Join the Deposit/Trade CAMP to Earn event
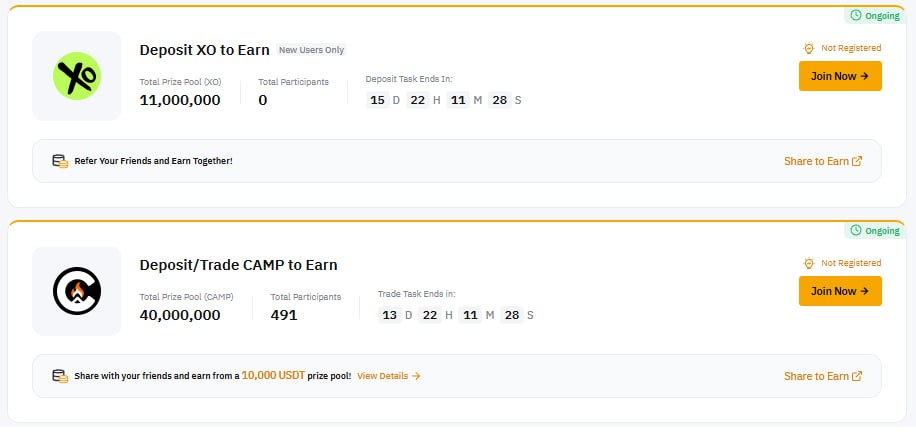Screen dimensions: 916x434 [840, 291]
